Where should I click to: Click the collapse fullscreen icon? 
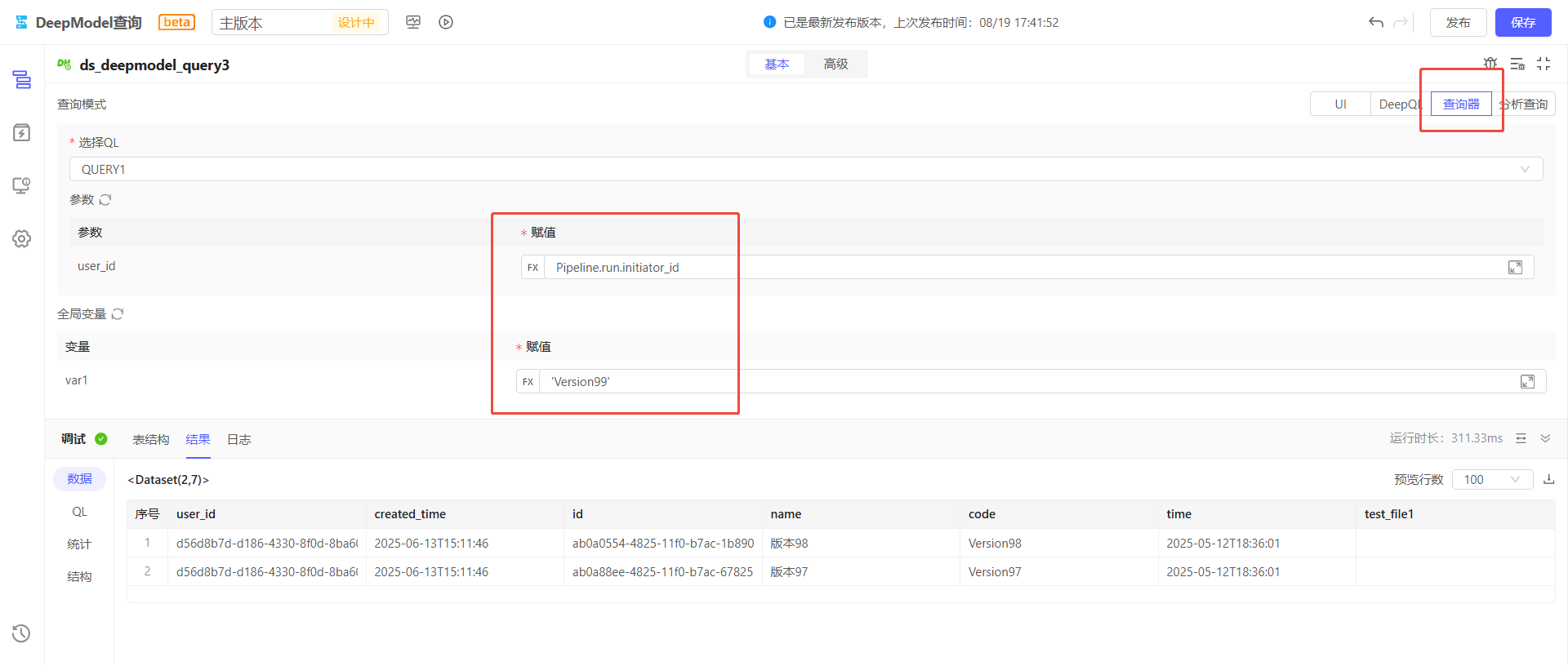tap(1543, 64)
